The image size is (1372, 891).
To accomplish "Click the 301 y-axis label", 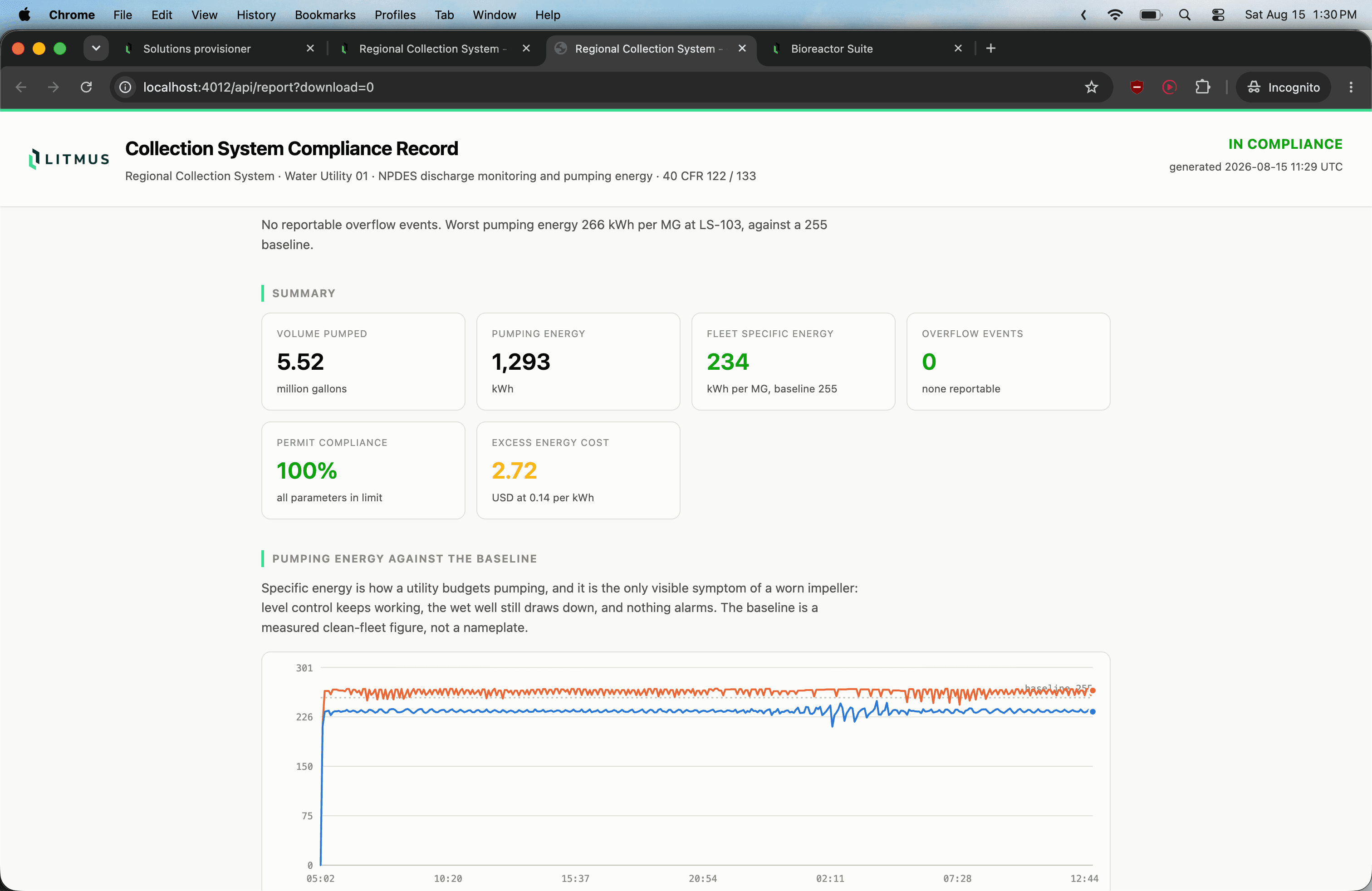I will pos(304,668).
